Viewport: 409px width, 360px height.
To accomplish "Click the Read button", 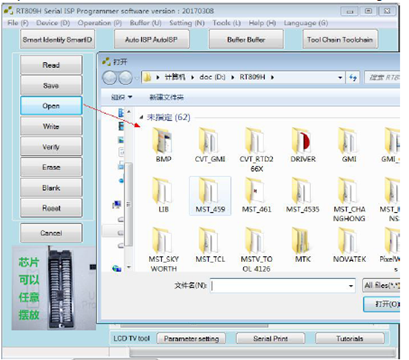I will coord(51,65).
